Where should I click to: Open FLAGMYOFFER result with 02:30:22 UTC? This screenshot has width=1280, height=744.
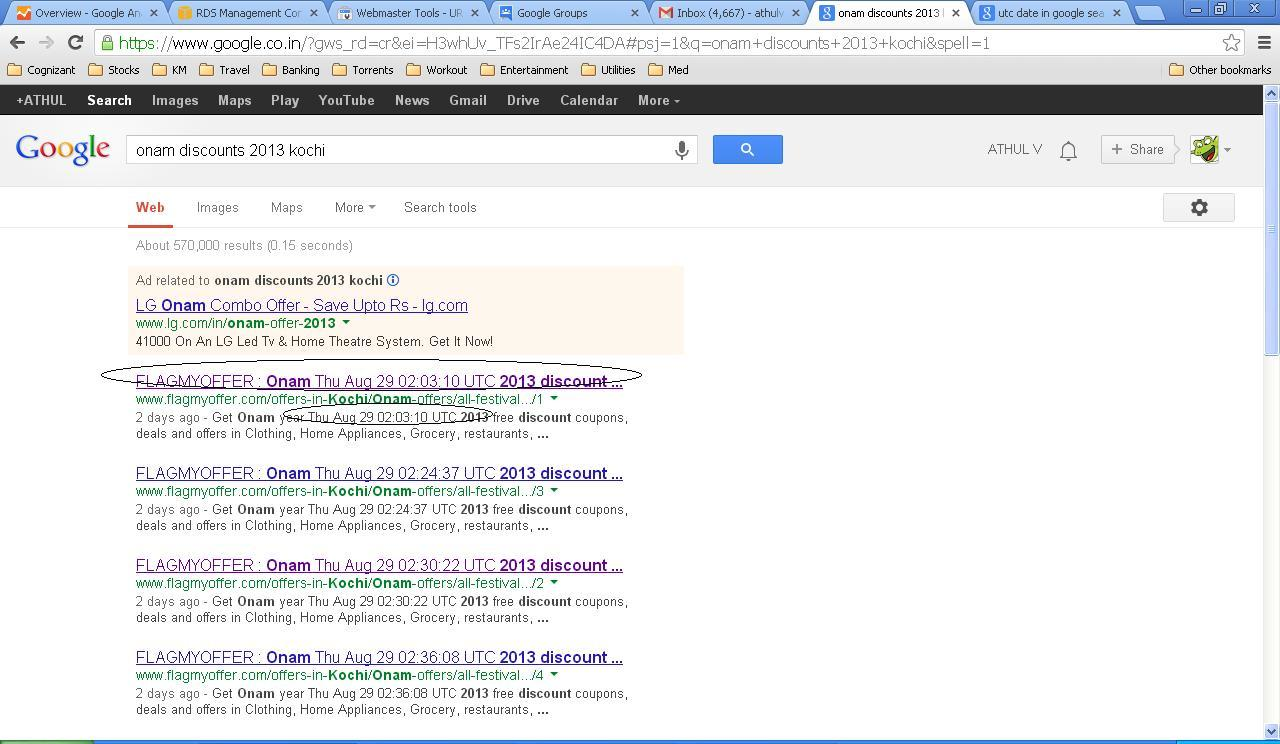[x=379, y=565]
